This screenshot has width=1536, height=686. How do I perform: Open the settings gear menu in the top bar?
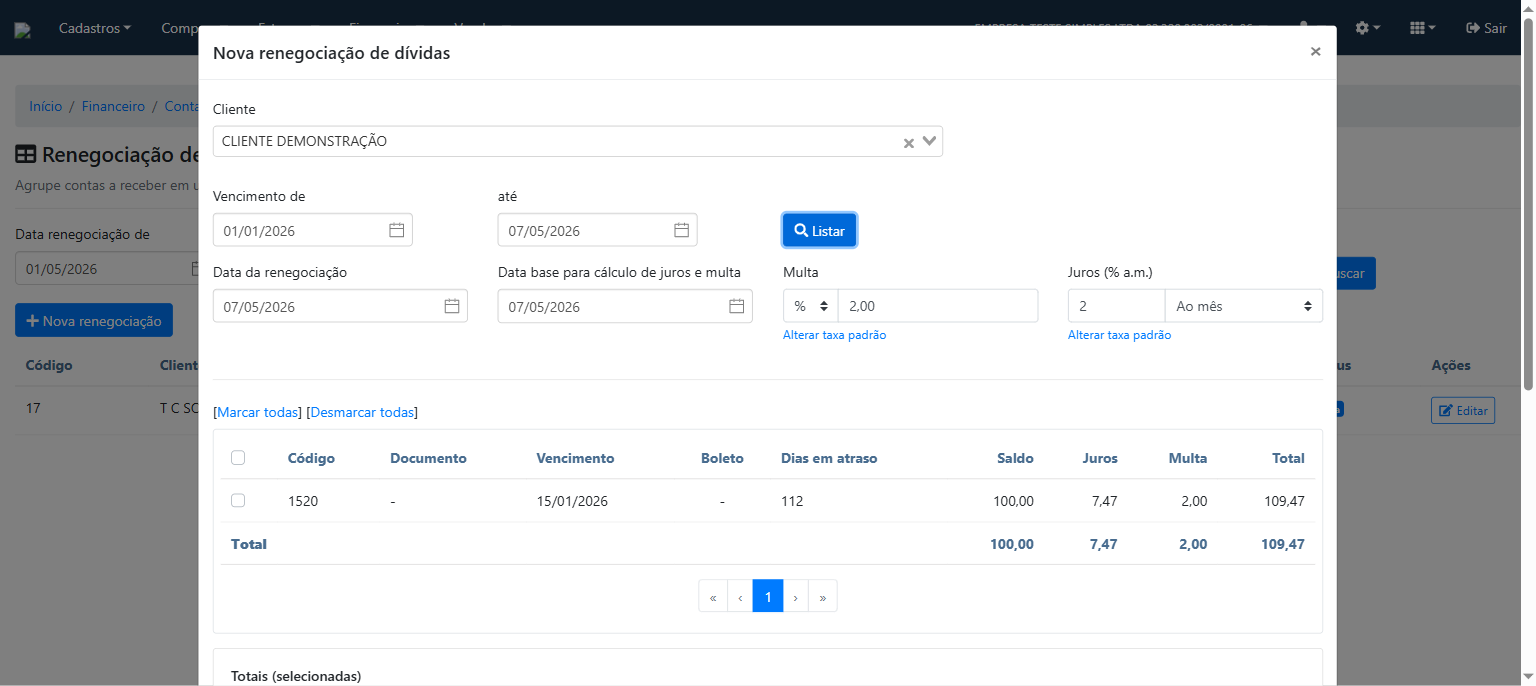(1367, 28)
